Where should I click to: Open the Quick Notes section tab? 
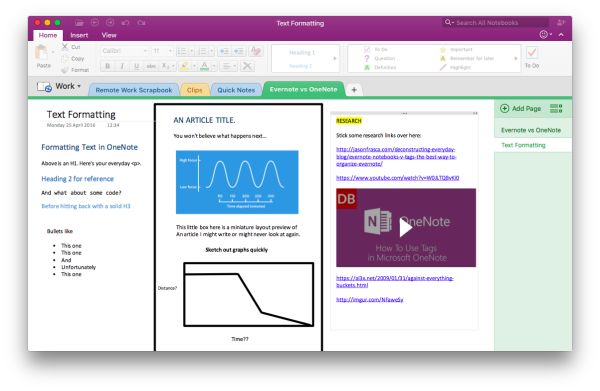(x=236, y=90)
